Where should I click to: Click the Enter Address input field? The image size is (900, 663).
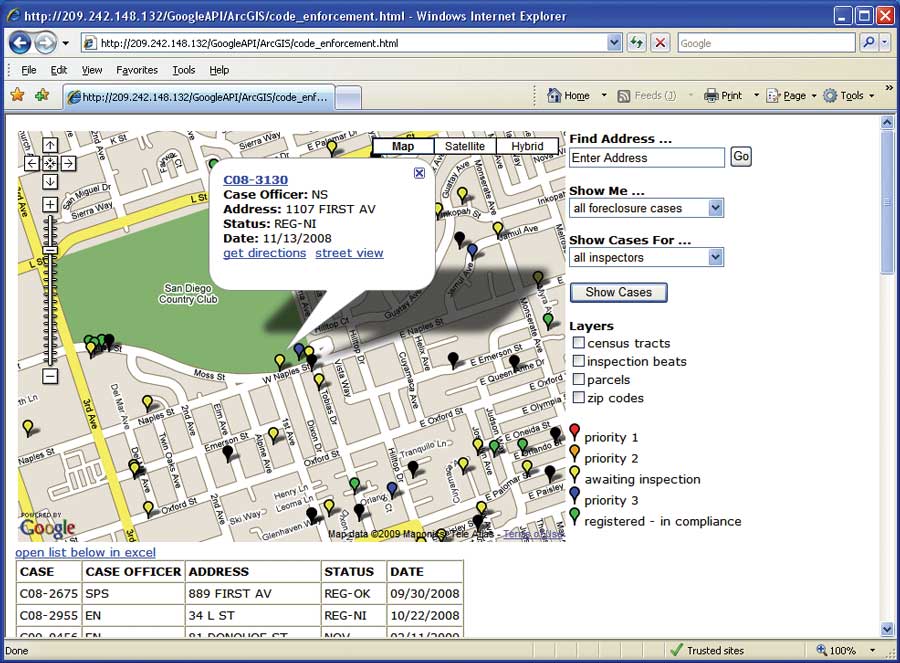tap(647, 158)
